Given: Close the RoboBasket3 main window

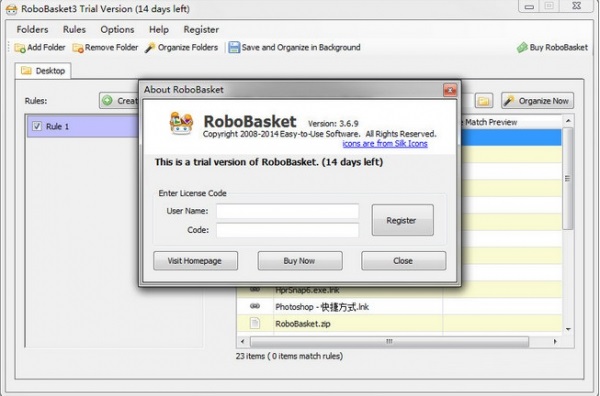Looking at the screenshot, I should (x=577, y=6).
